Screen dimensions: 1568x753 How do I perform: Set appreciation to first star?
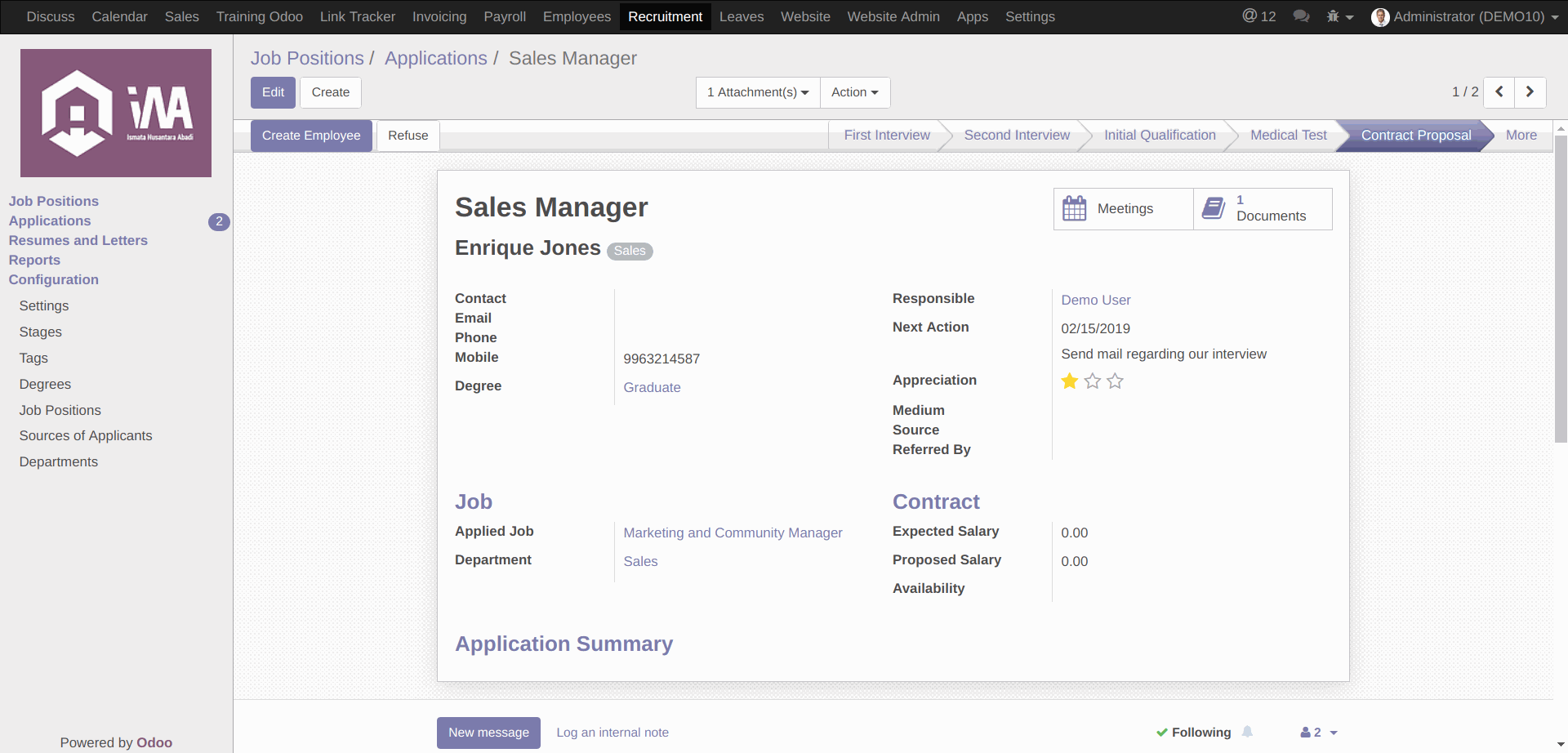pos(1069,381)
